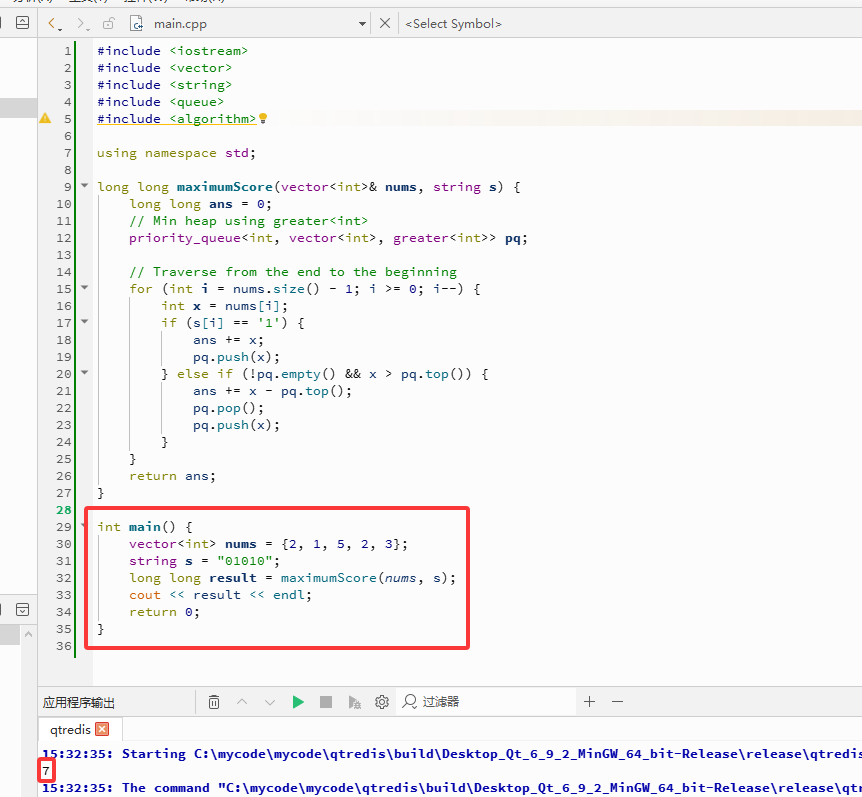Click the '15:32:35: Starting' output line
The height and width of the screenshot is (797, 862).
pyautogui.click(x=452, y=754)
